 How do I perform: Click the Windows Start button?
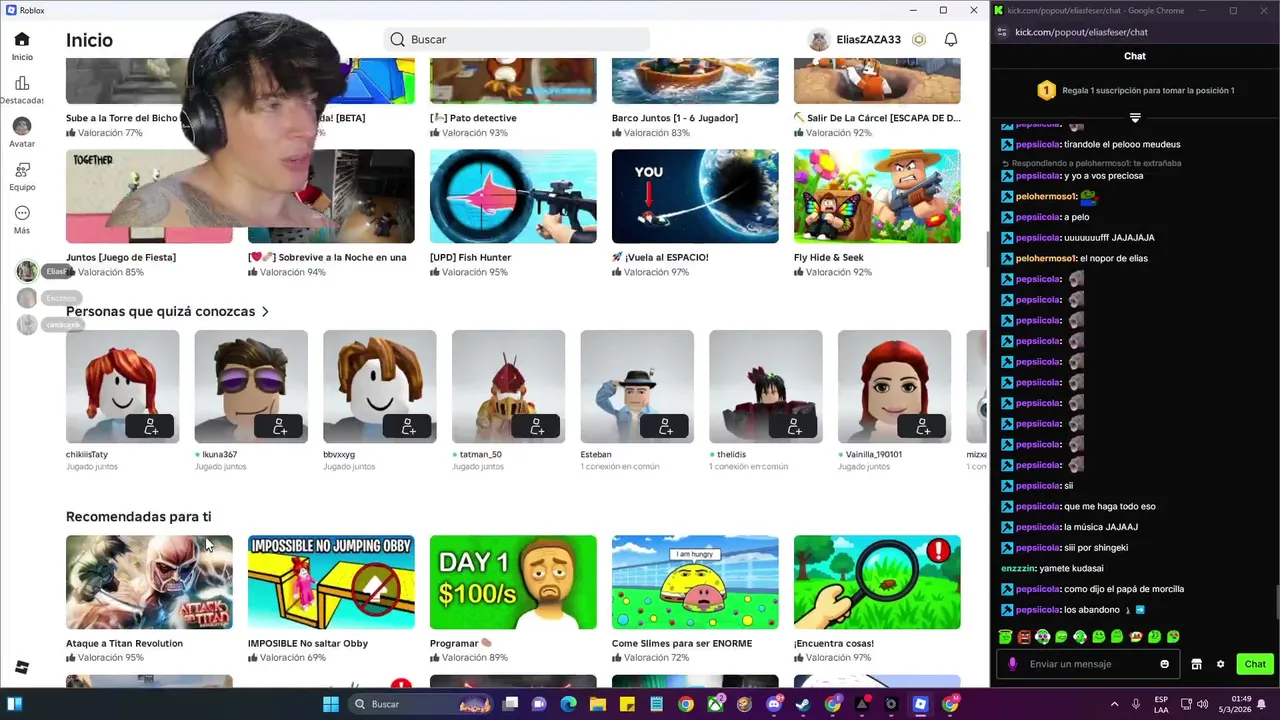click(331, 704)
